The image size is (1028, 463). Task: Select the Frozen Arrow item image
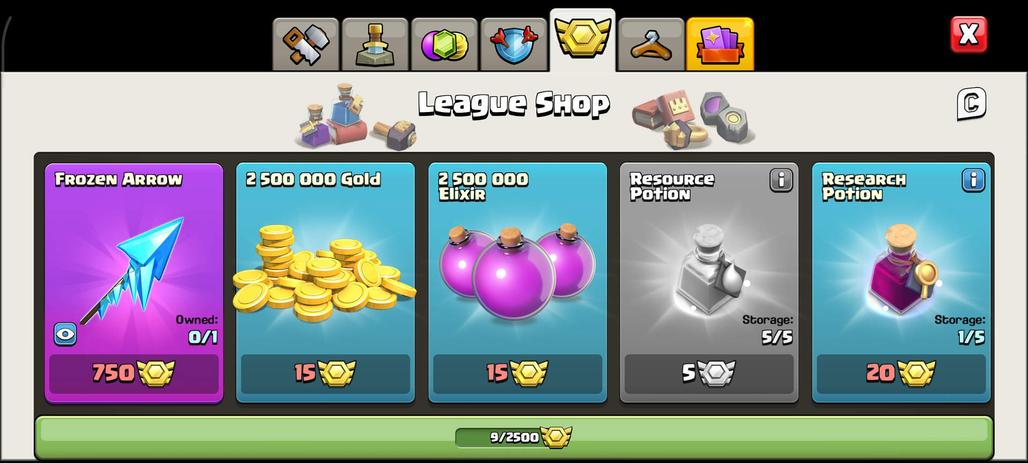[133, 270]
